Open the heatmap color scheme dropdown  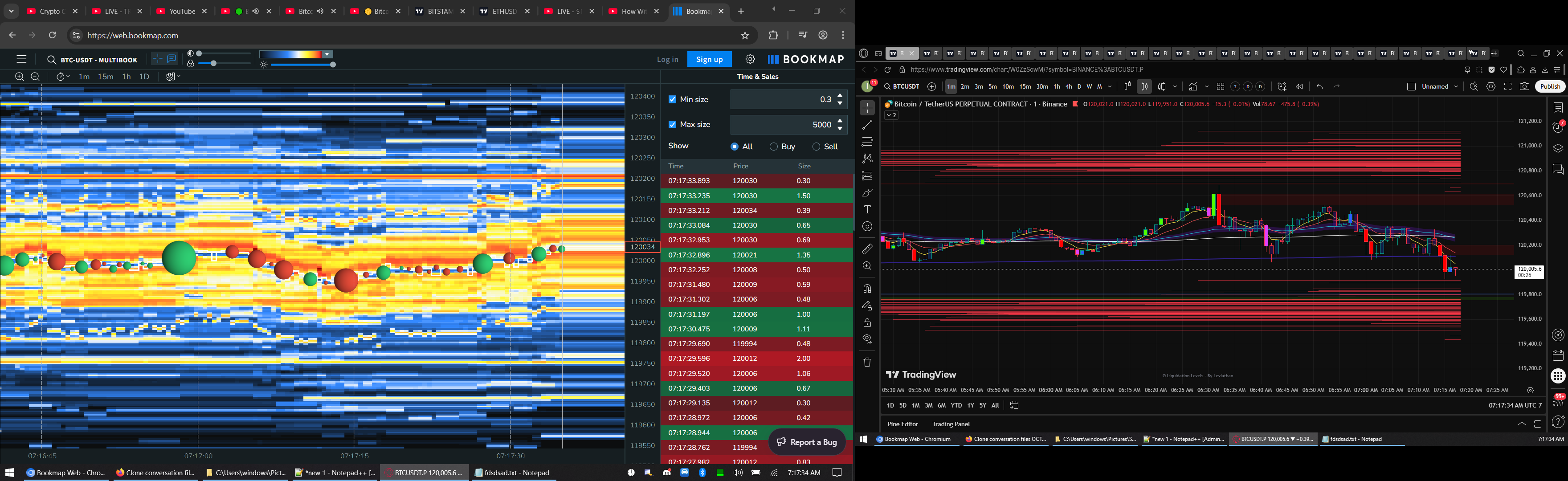pos(327,55)
